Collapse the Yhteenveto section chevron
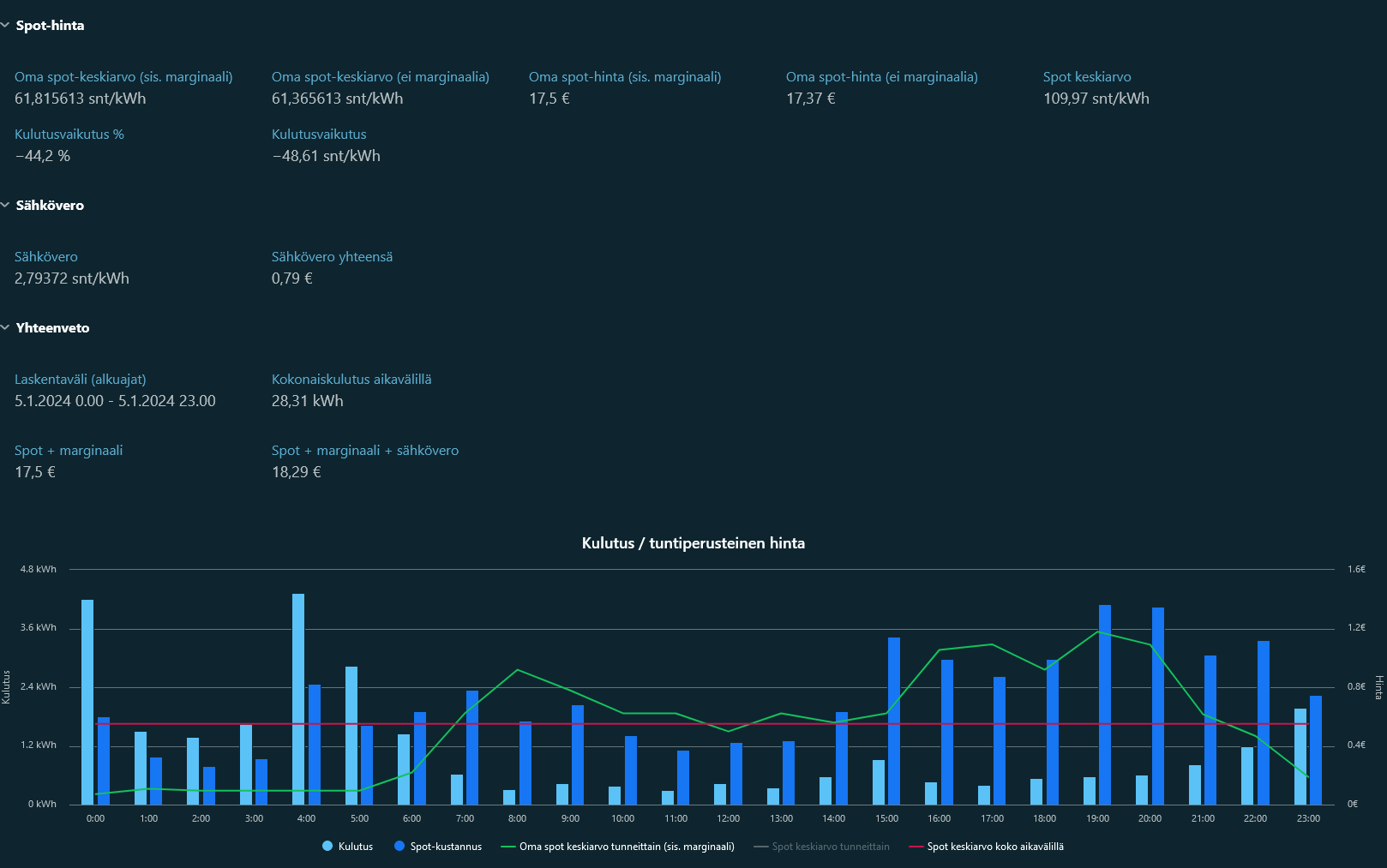1387x868 pixels. 5,328
